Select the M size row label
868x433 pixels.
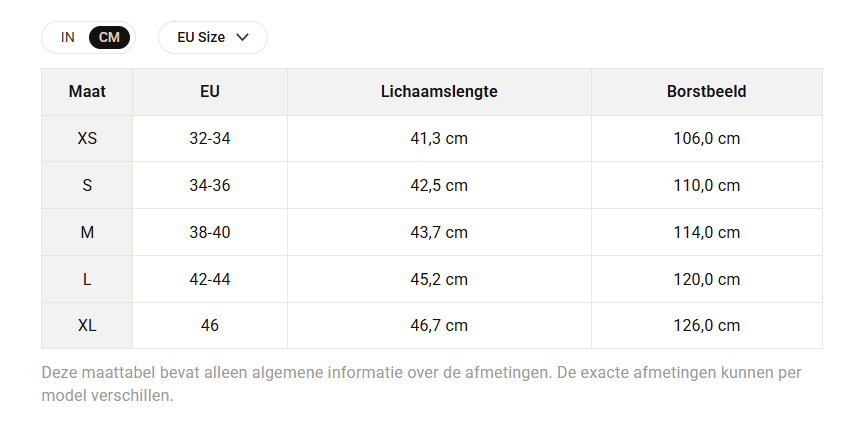coord(87,232)
